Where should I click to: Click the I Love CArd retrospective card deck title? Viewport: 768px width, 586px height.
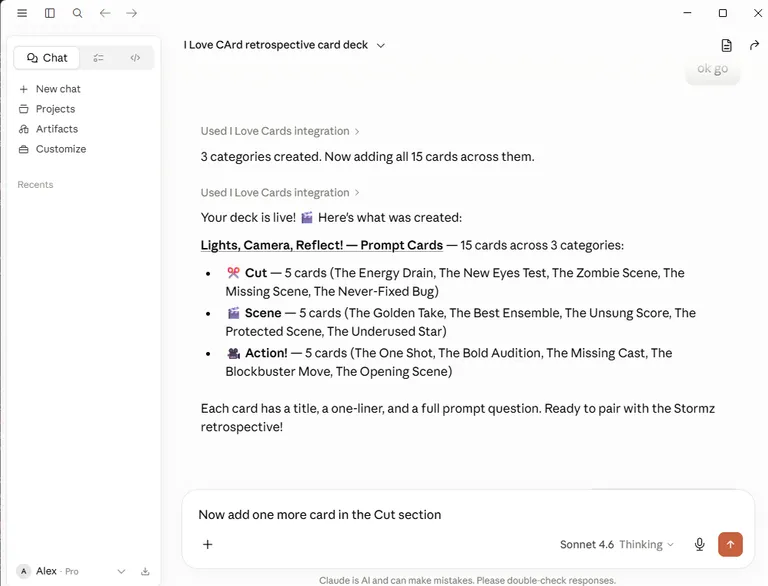click(276, 45)
